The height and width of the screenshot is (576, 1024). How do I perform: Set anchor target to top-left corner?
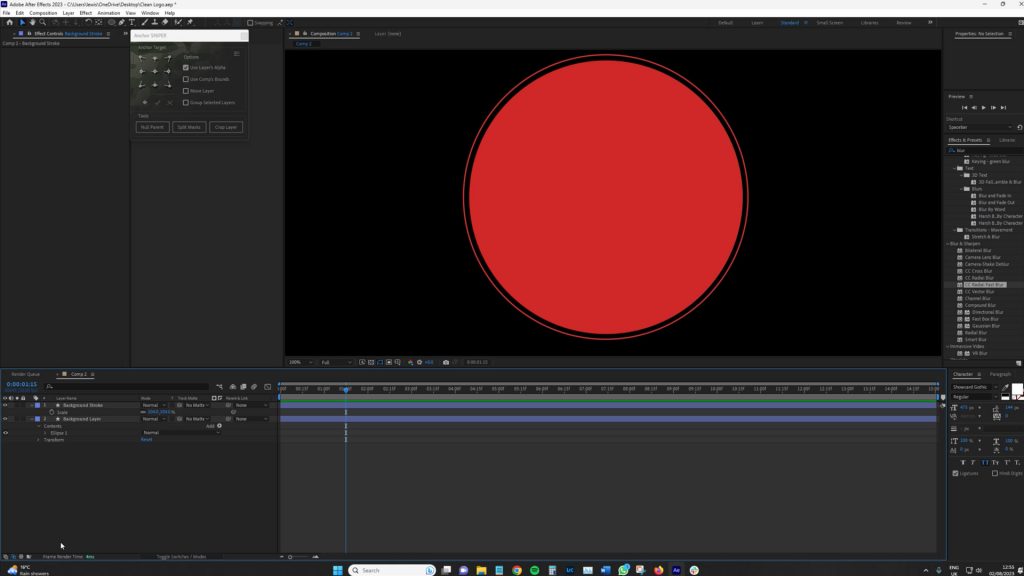pyautogui.click(x=142, y=58)
